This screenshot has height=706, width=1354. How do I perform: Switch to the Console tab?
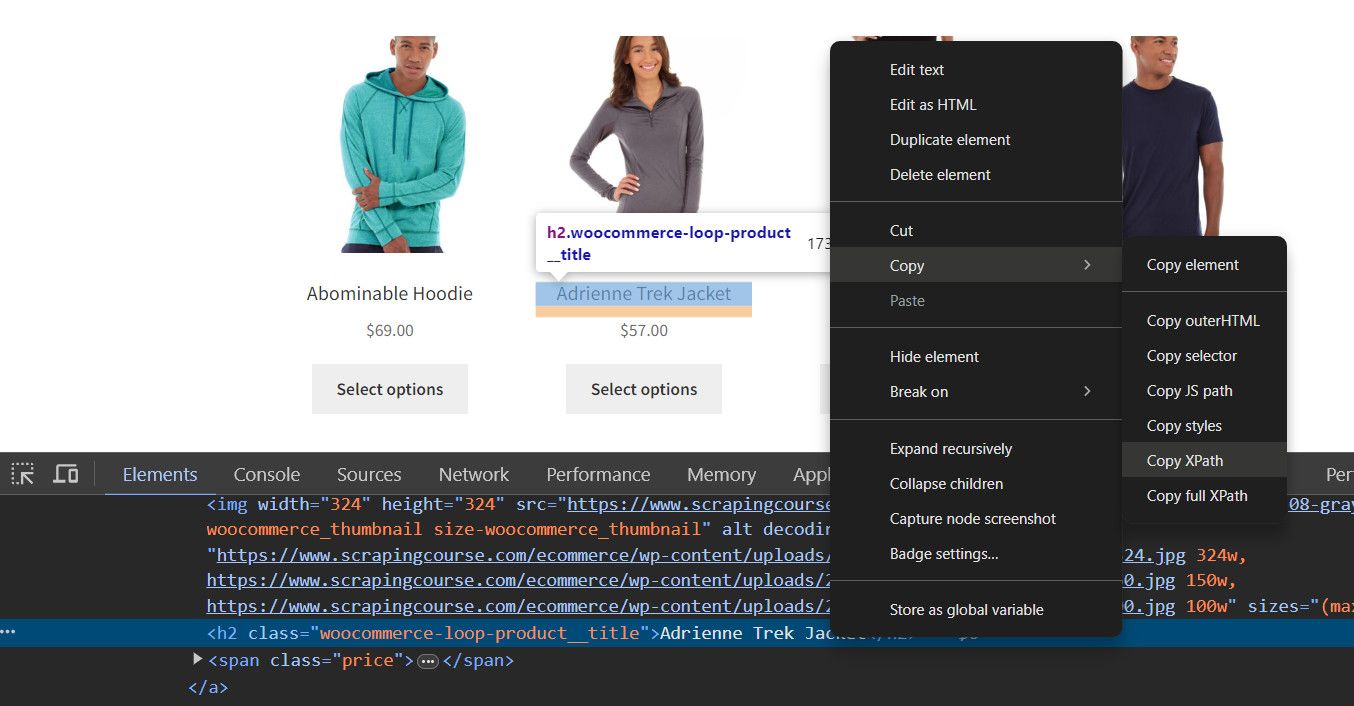tap(266, 475)
